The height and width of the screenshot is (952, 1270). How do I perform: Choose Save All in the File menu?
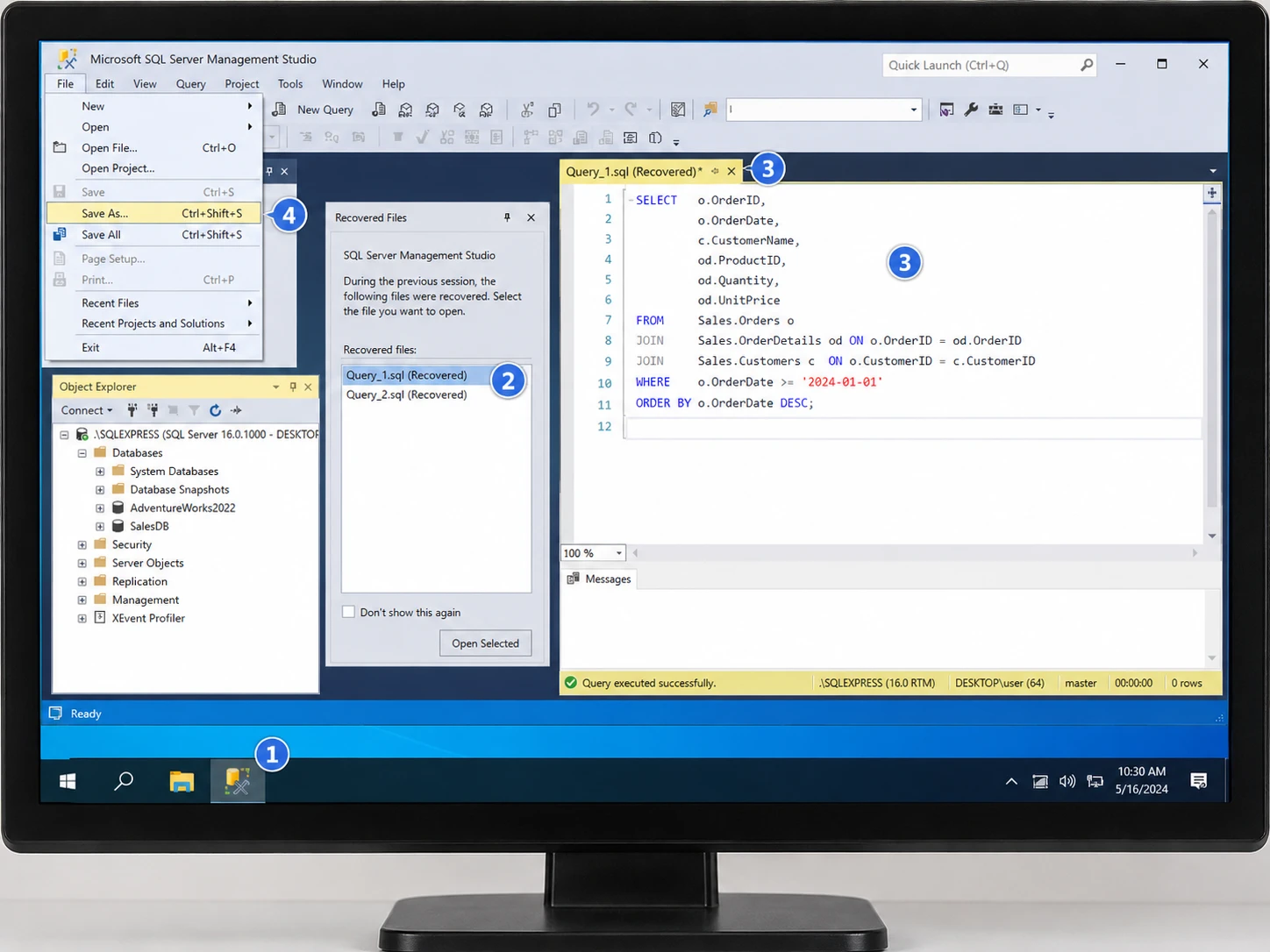coord(153,235)
